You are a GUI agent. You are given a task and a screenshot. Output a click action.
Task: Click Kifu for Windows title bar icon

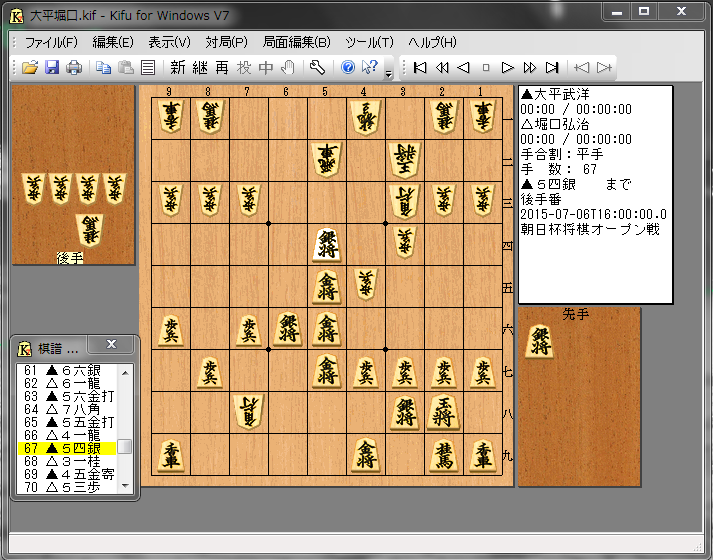(x=16, y=16)
